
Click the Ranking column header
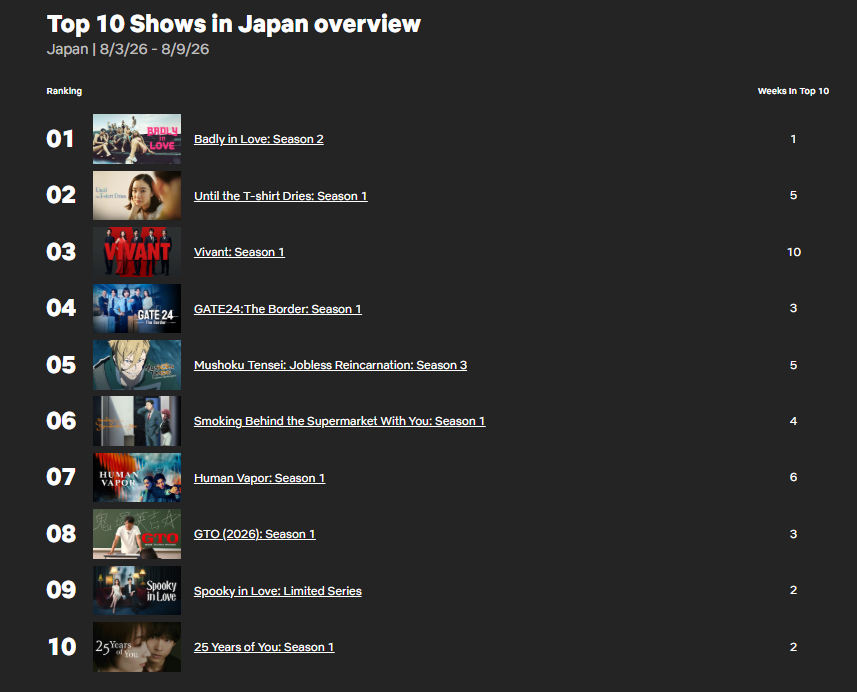tap(64, 91)
